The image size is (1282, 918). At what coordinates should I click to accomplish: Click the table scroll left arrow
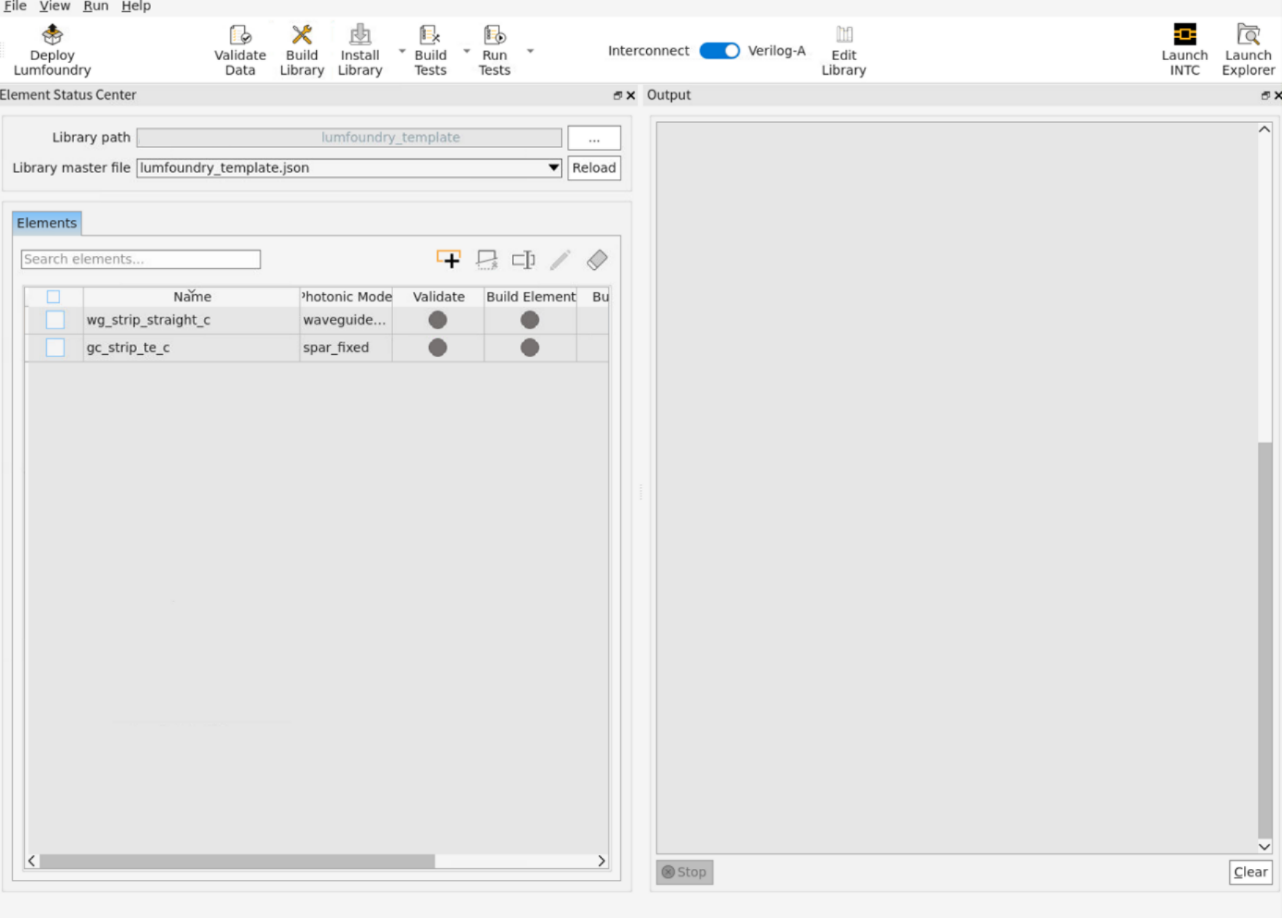tap(32, 861)
